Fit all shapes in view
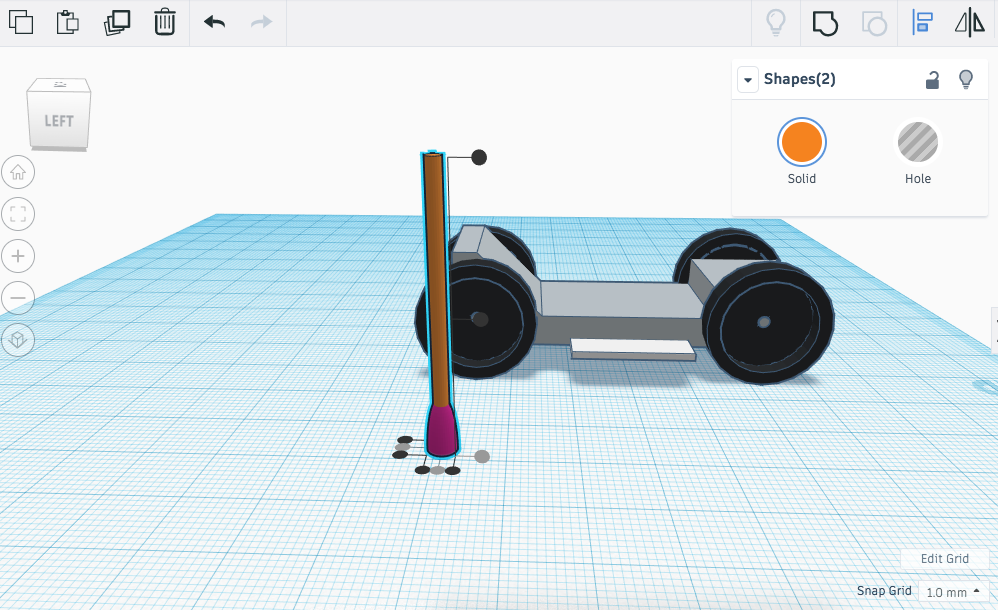The image size is (998, 610). pyautogui.click(x=18, y=214)
